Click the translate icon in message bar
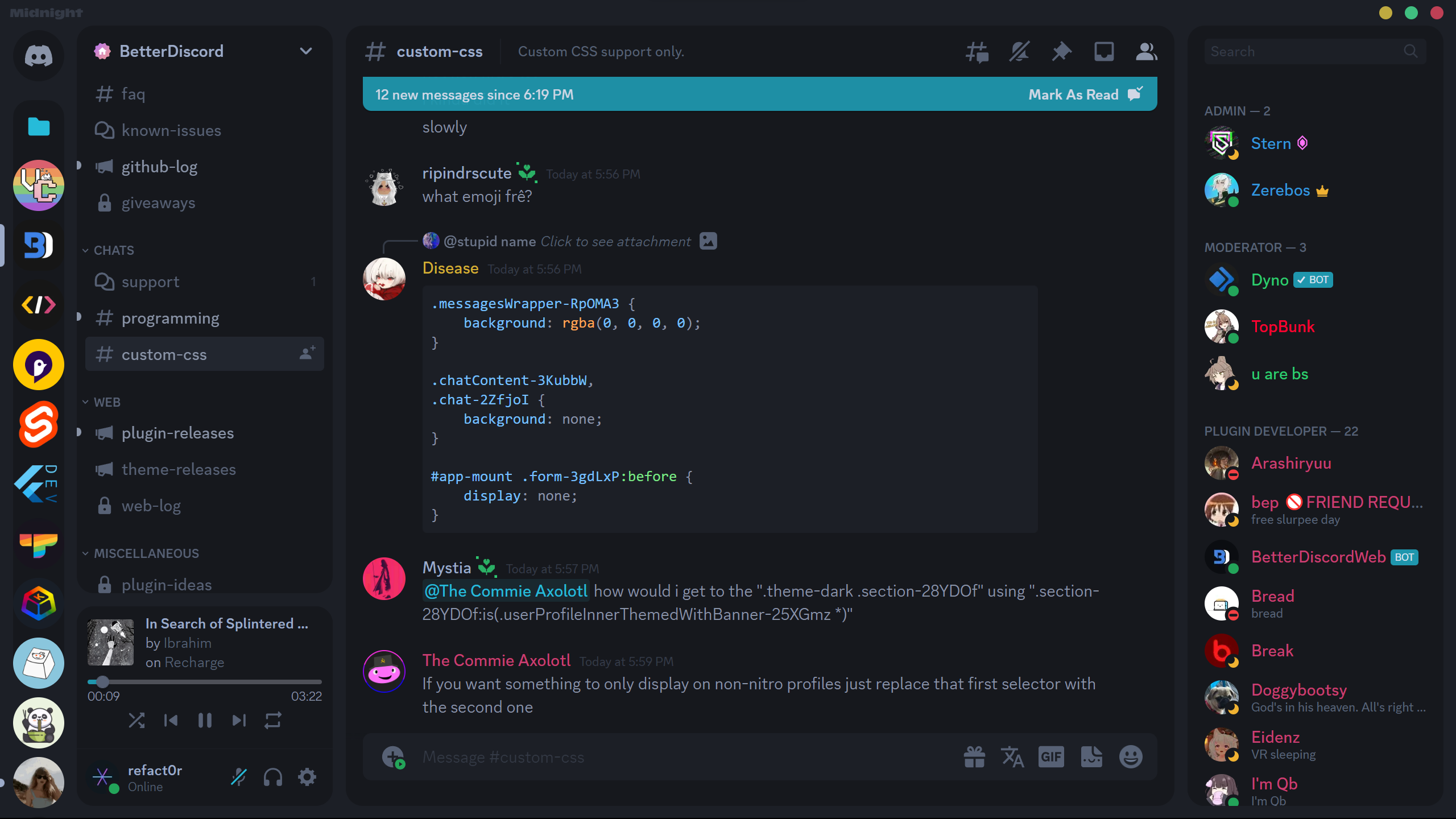The height and width of the screenshot is (819, 1456). pyautogui.click(x=1012, y=757)
